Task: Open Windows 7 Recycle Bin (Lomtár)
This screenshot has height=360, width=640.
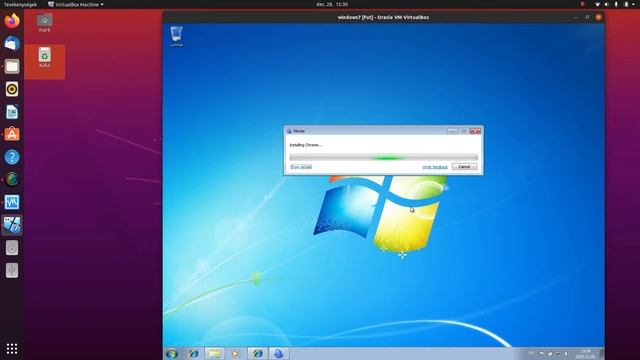Action: [176, 36]
